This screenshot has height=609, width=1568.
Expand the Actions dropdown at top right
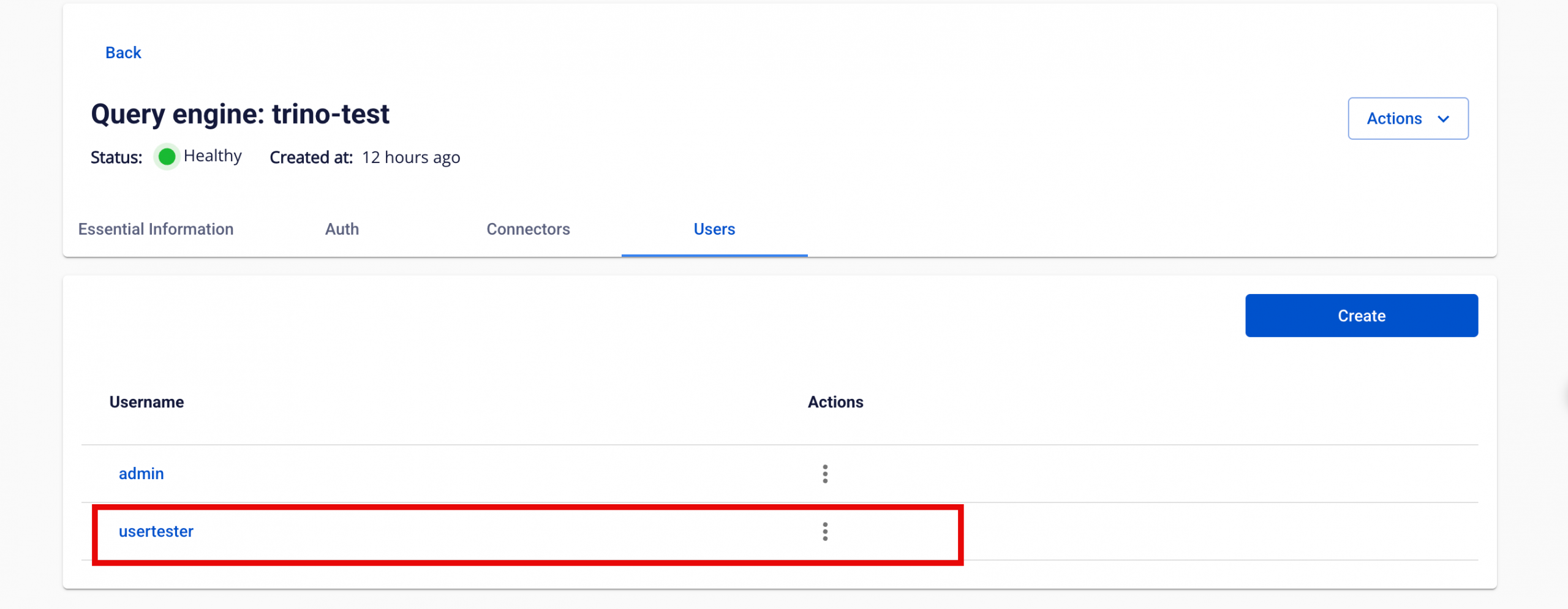[x=1407, y=118]
